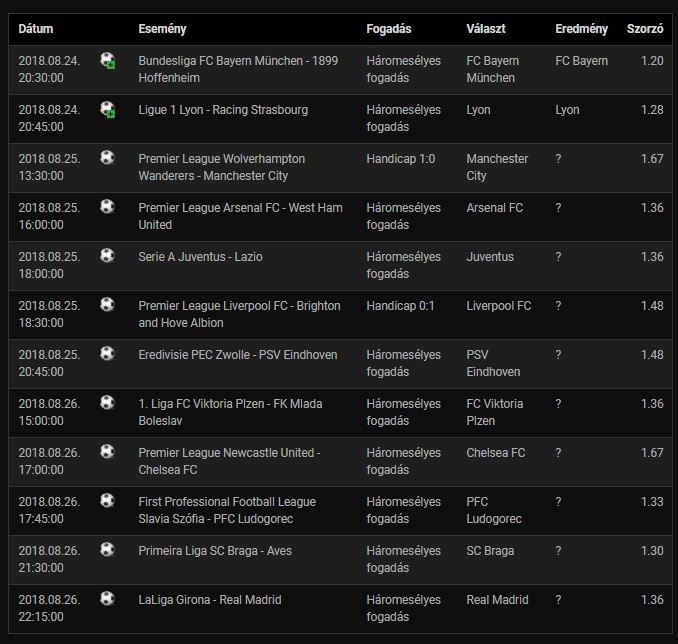Click the soccer ball icon in Newcastle United - Chelsea row
This screenshot has height=644, width=678.
click(107, 451)
